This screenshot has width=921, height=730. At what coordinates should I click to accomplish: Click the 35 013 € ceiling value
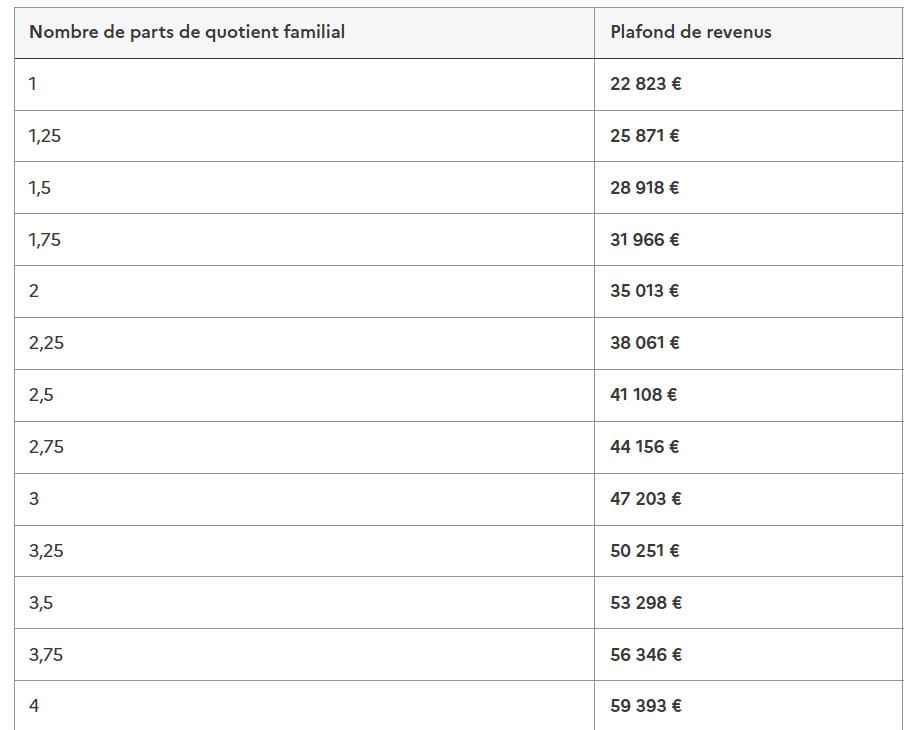coord(645,291)
